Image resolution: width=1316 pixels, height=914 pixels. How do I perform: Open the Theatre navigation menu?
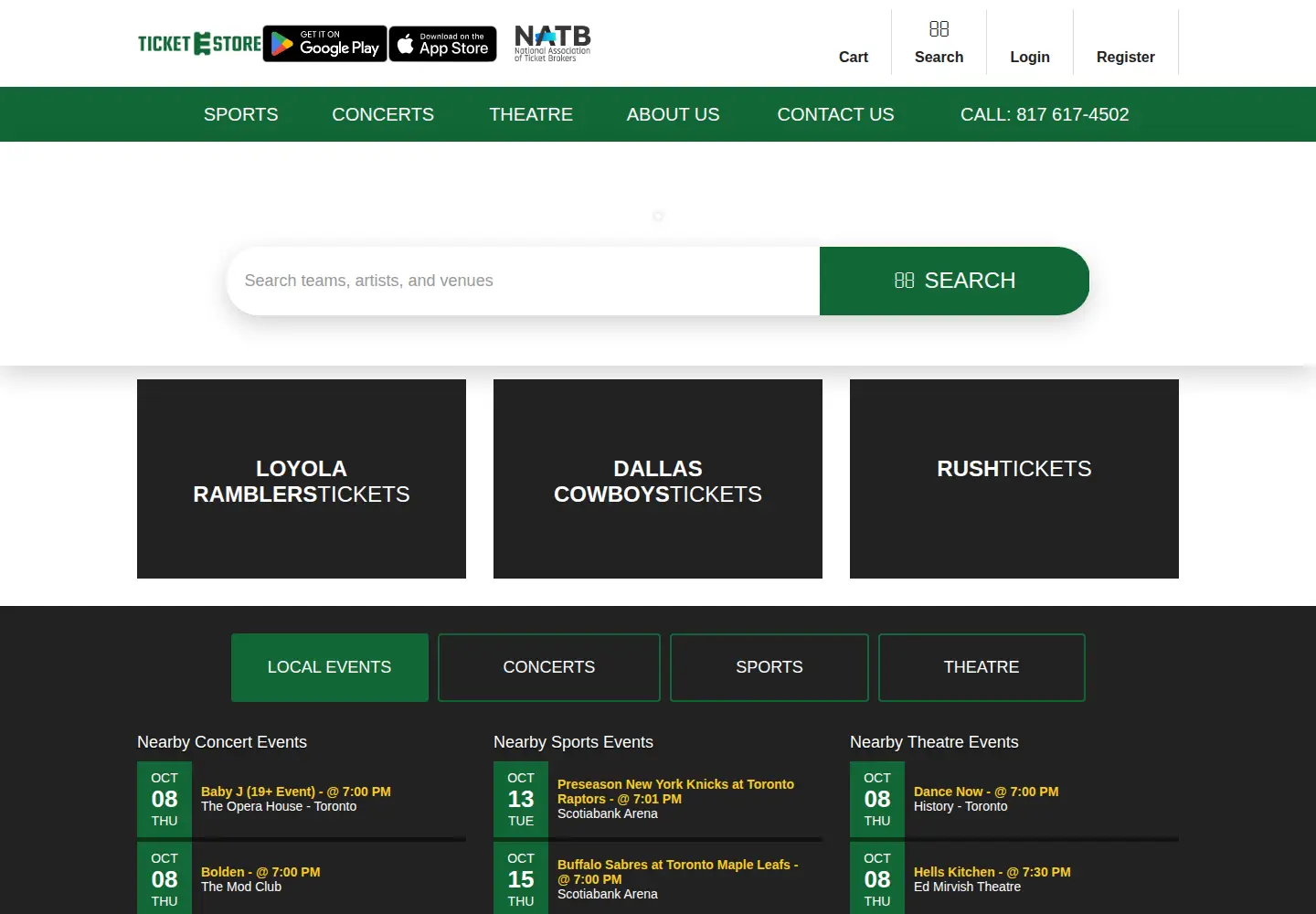[x=531, y=114]
